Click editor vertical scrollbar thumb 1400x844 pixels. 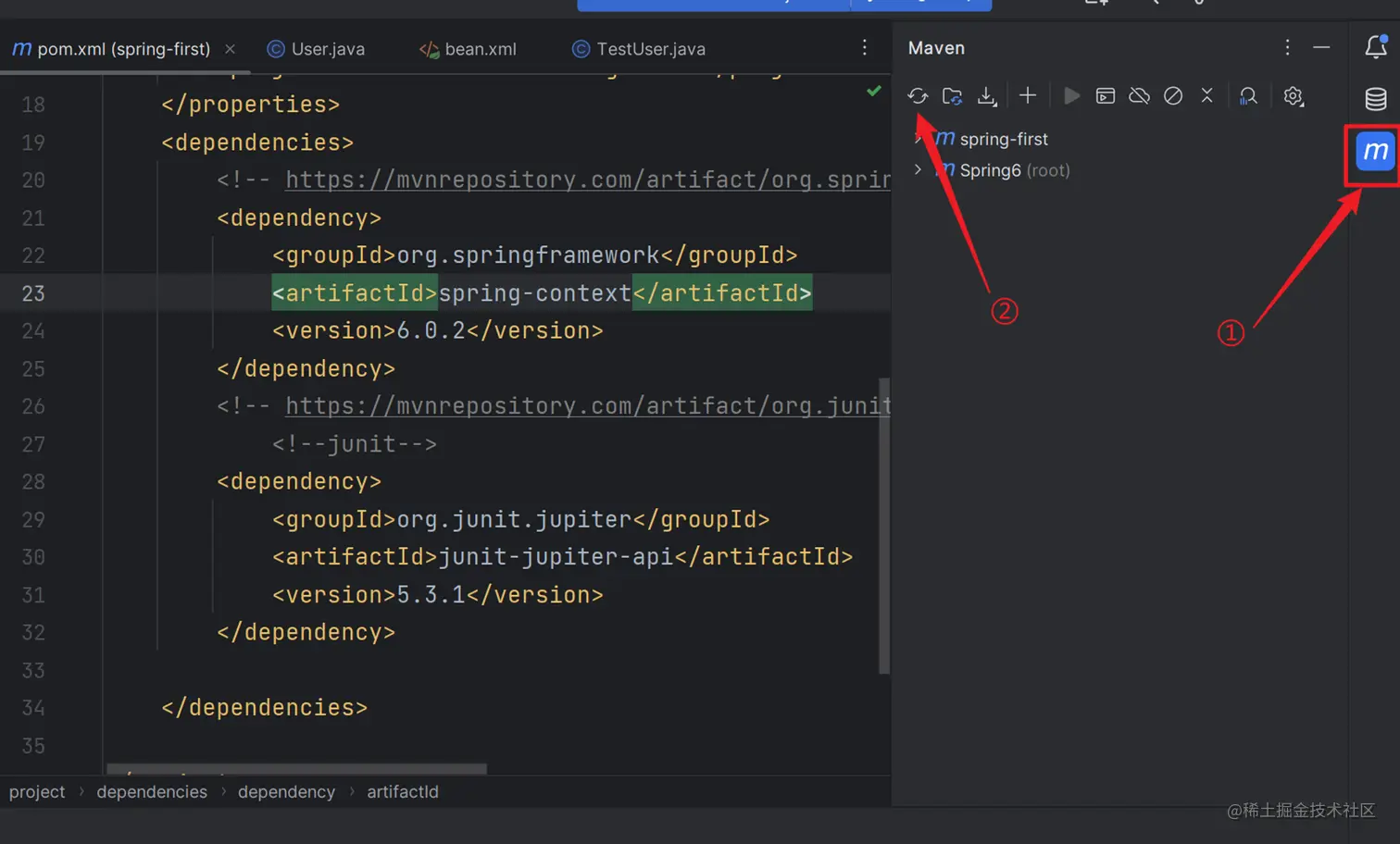click(x=883, y=526)
